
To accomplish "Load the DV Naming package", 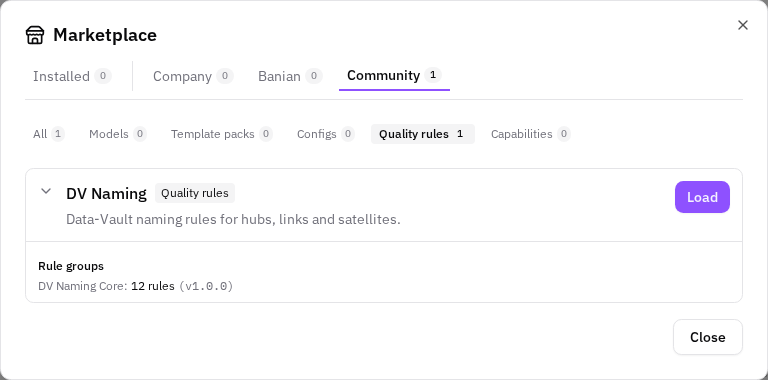I will 702,197.
